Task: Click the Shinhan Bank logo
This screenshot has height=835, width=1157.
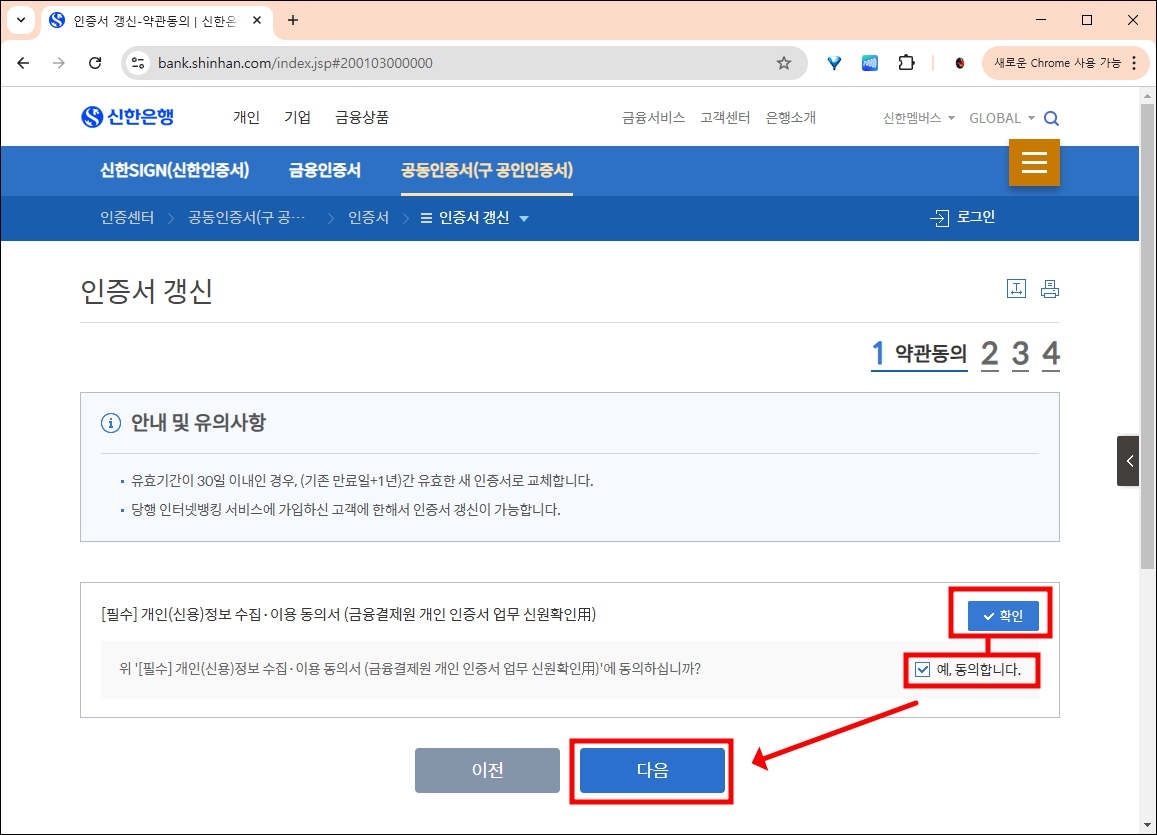Action: tap(130, 116)
